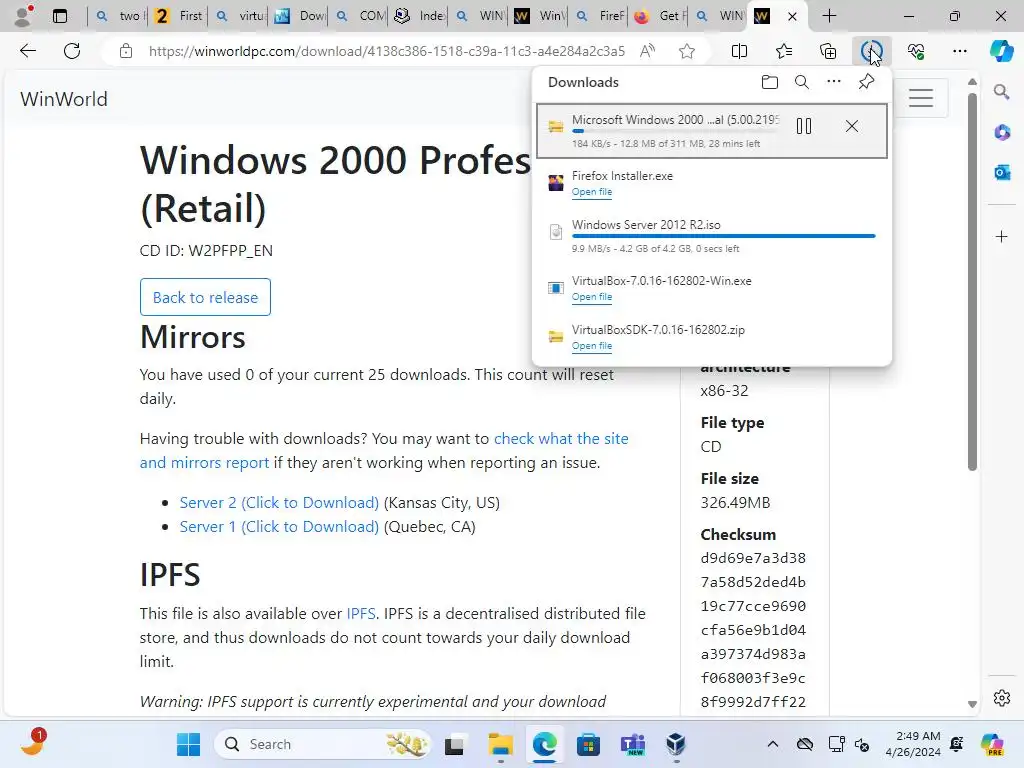Toggle the Downloads toolbar button

[872, 51]
